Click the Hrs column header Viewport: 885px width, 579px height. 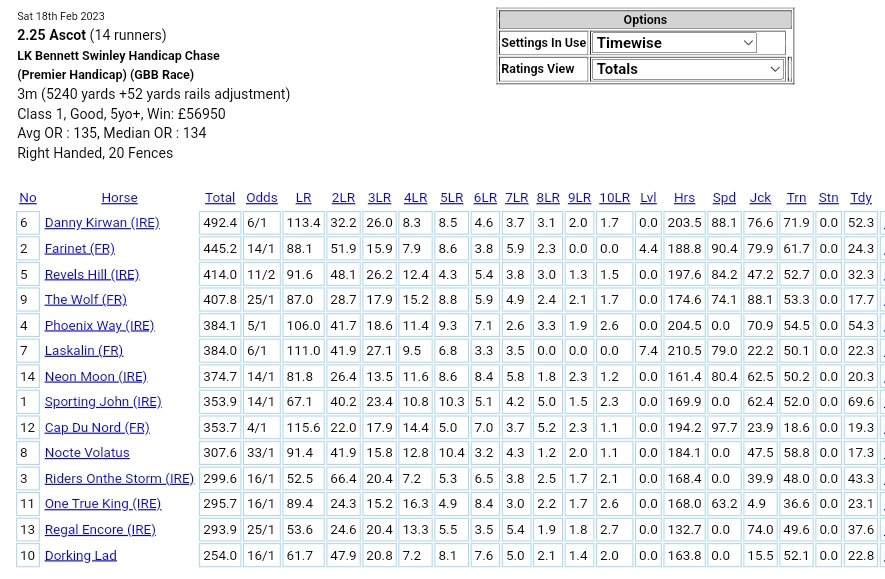click(x=684, y=198)
